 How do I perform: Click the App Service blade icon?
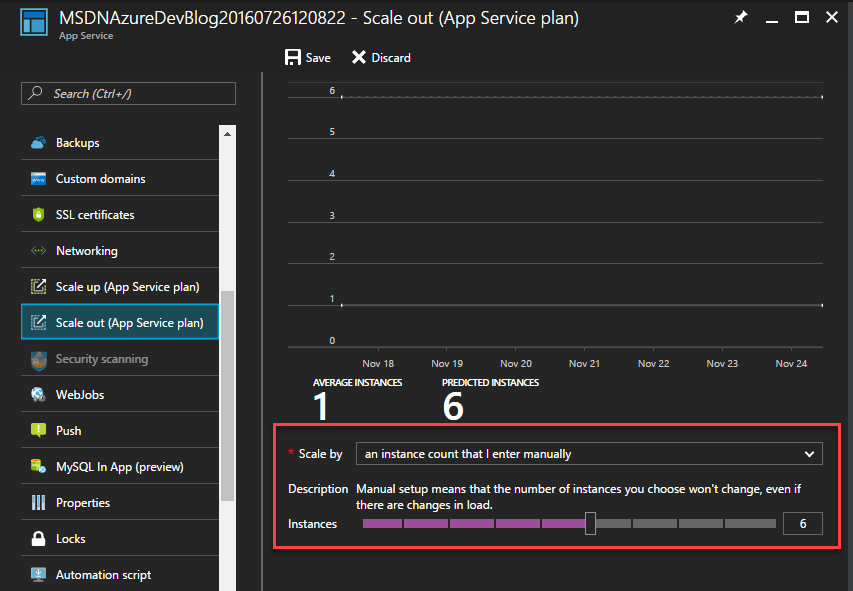click(34, 22)
